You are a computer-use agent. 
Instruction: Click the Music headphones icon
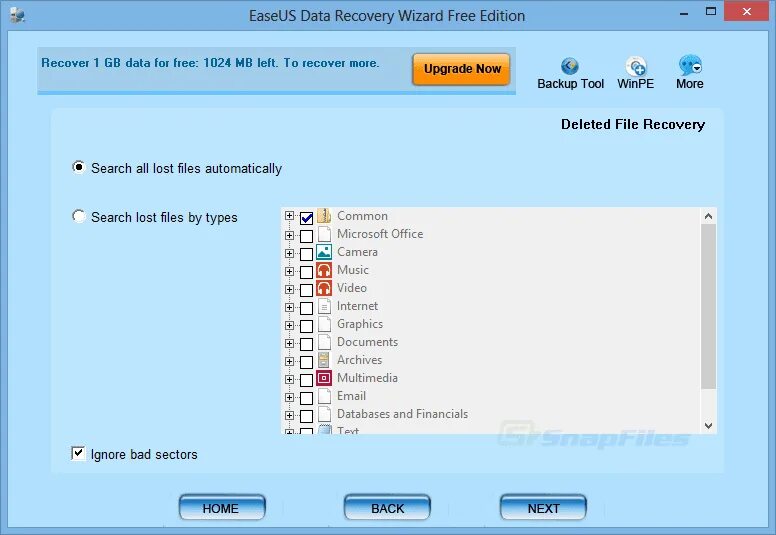click(x=324, y=270)
